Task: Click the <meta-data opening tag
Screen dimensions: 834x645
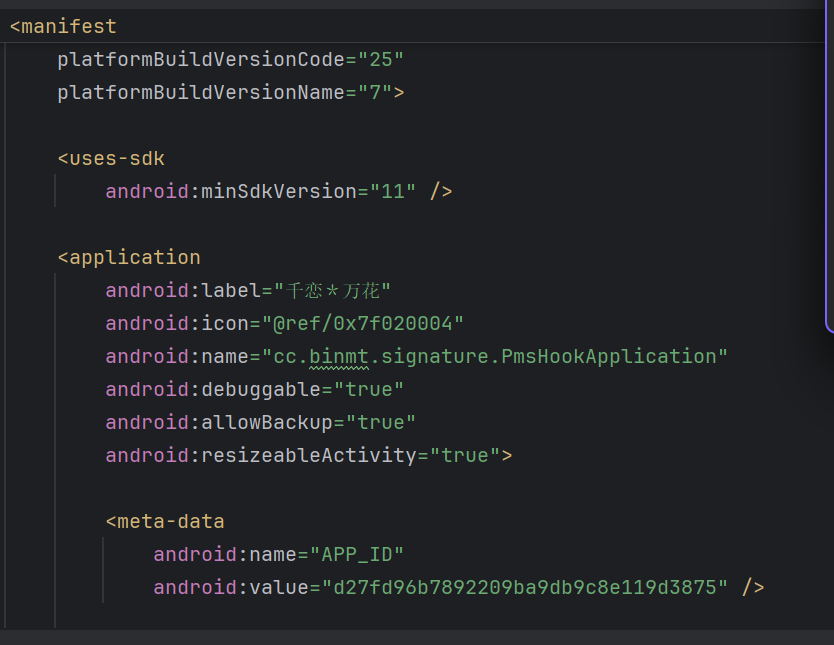Action: tap(165, 522)
